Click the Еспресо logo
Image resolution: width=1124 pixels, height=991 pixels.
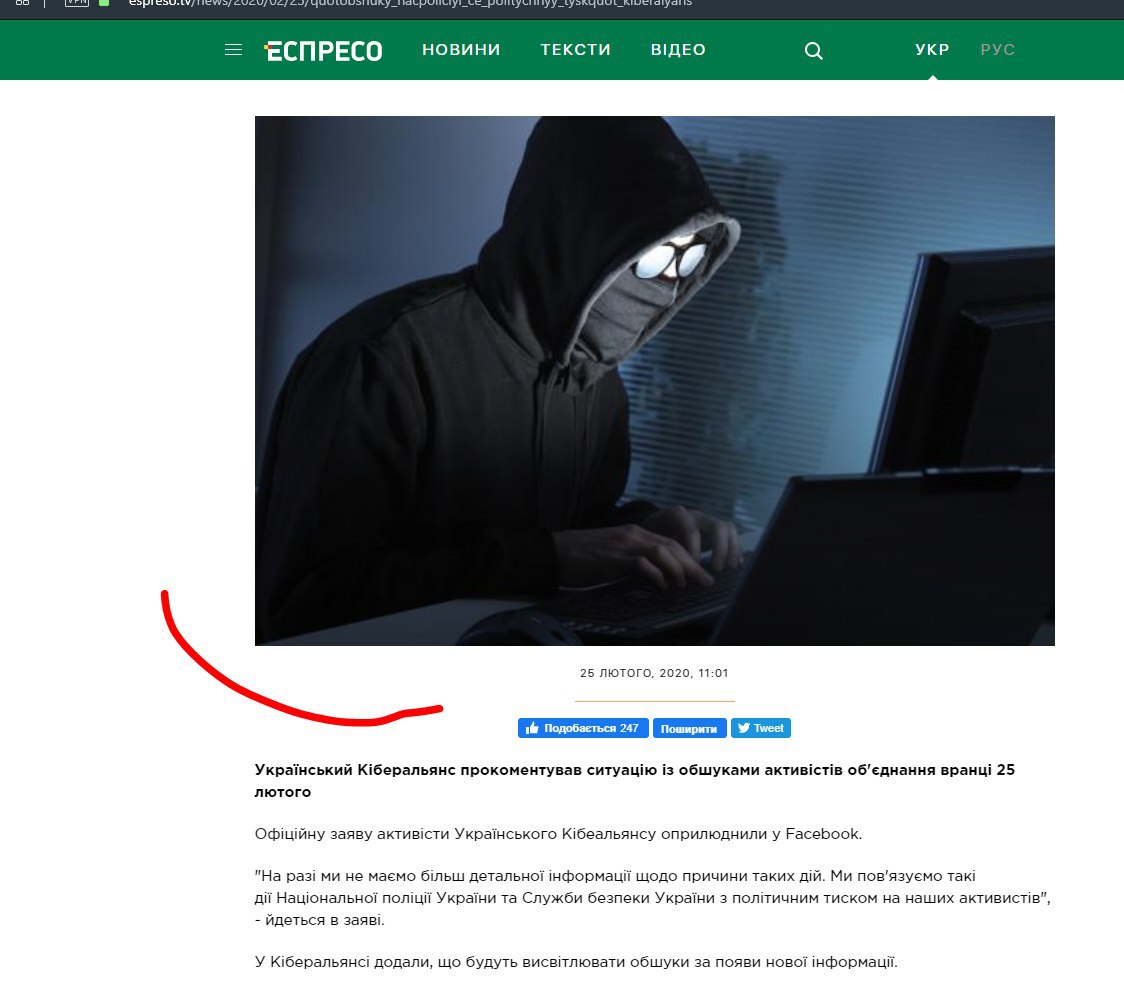pyautogui.click(x=323, y=51)
